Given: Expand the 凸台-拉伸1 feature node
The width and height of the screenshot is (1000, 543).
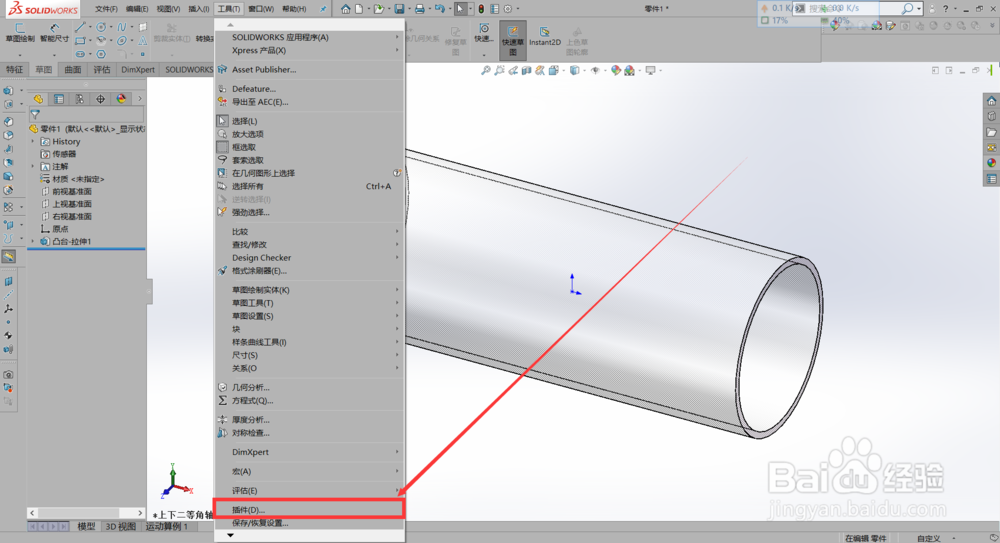Looking at the screenshot, I should coord(33,241).
